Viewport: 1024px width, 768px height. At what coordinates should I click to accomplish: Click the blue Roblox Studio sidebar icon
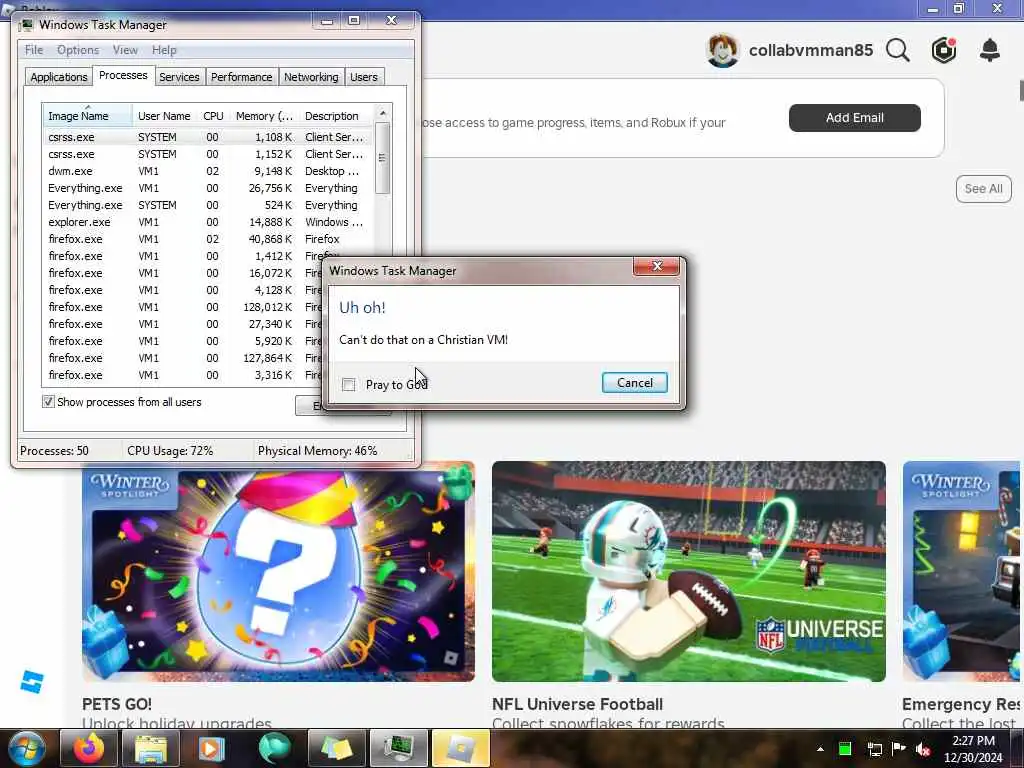click(31, 682)
